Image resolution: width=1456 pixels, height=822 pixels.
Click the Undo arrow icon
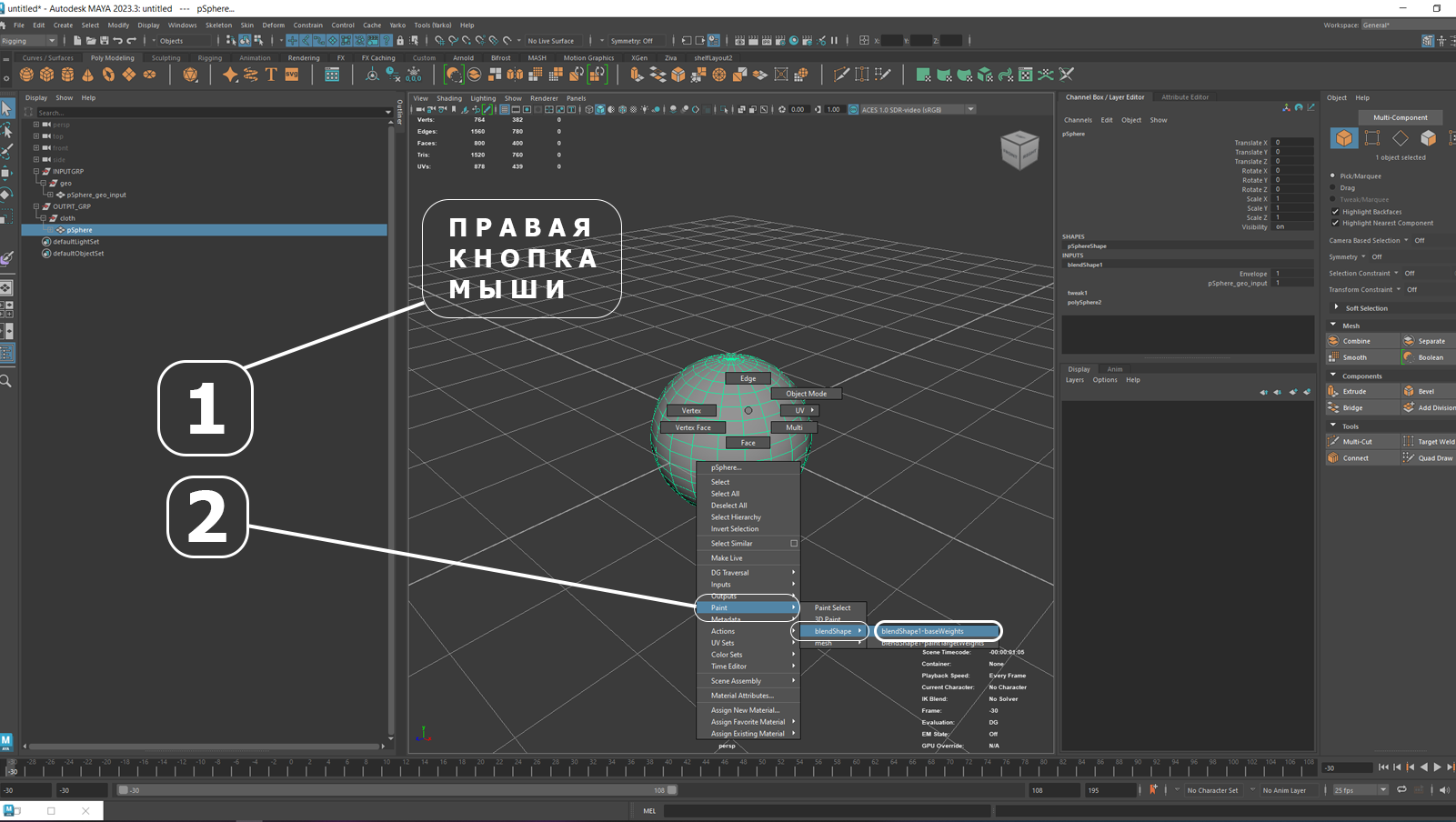point(117,40)
